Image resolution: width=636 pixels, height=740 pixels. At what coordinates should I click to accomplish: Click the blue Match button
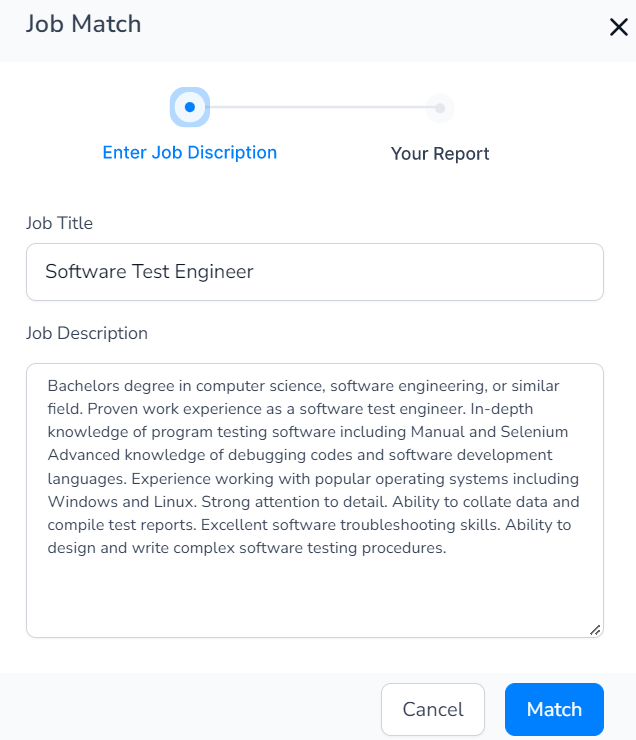click(x=554, y=709)
